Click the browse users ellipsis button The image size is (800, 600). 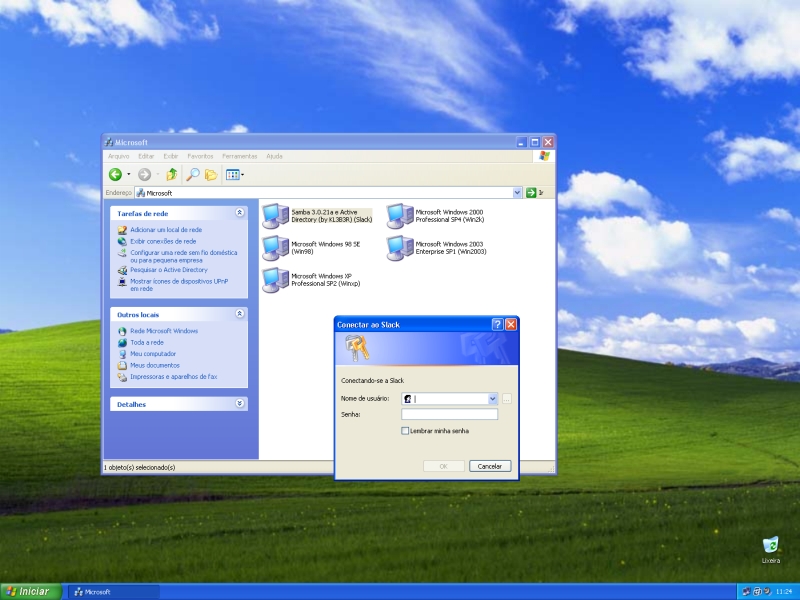pyautogui.click(x=507, y=399)
